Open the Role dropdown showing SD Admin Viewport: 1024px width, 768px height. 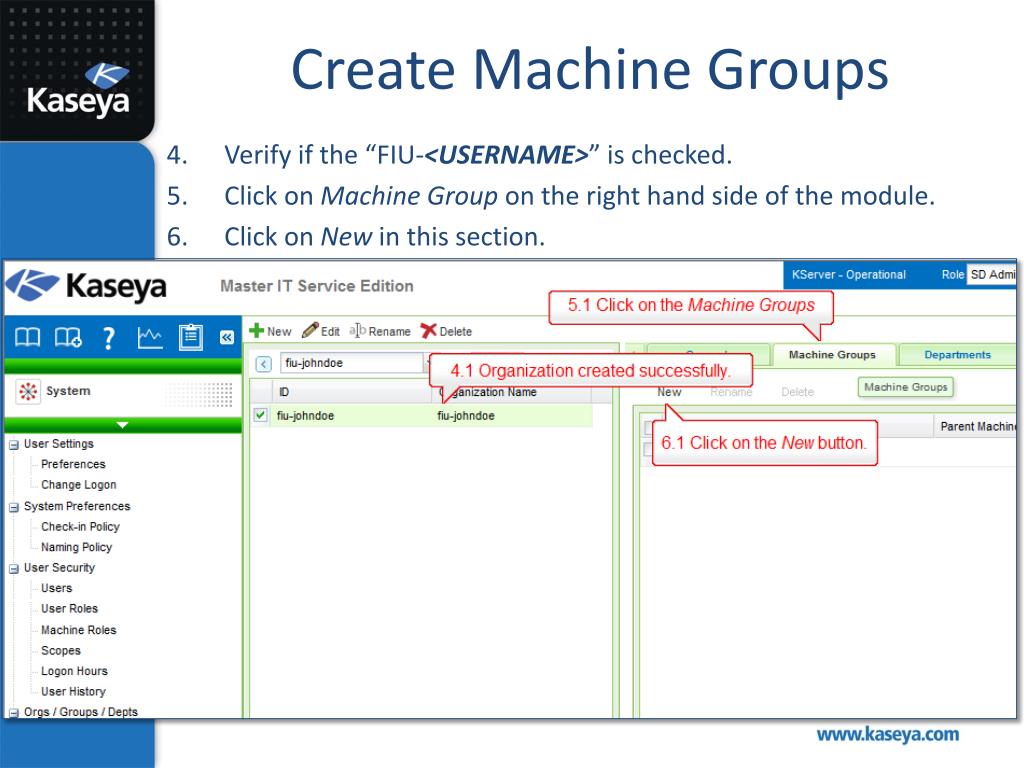click(x=992, y=274)
